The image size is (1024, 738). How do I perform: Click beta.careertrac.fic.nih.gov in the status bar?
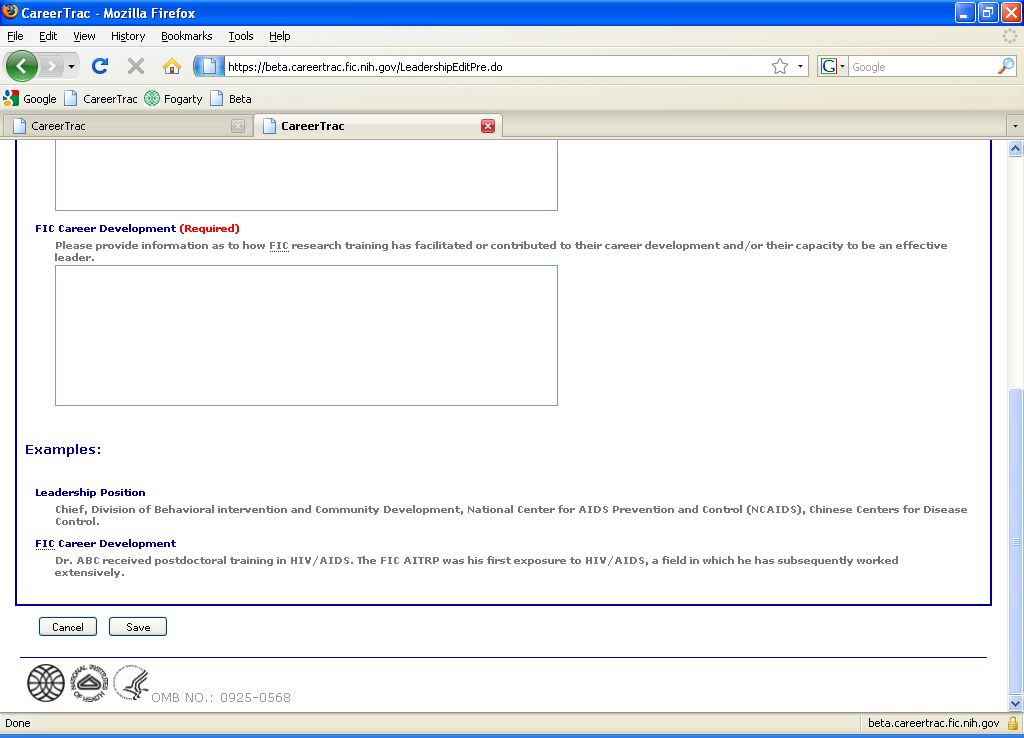933,723
